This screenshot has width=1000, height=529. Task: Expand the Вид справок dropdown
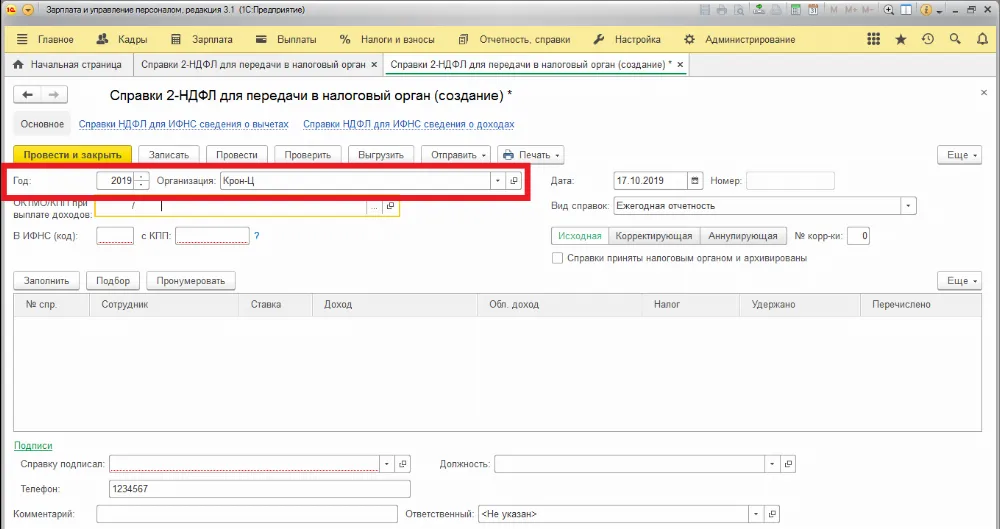click(908, 206)
